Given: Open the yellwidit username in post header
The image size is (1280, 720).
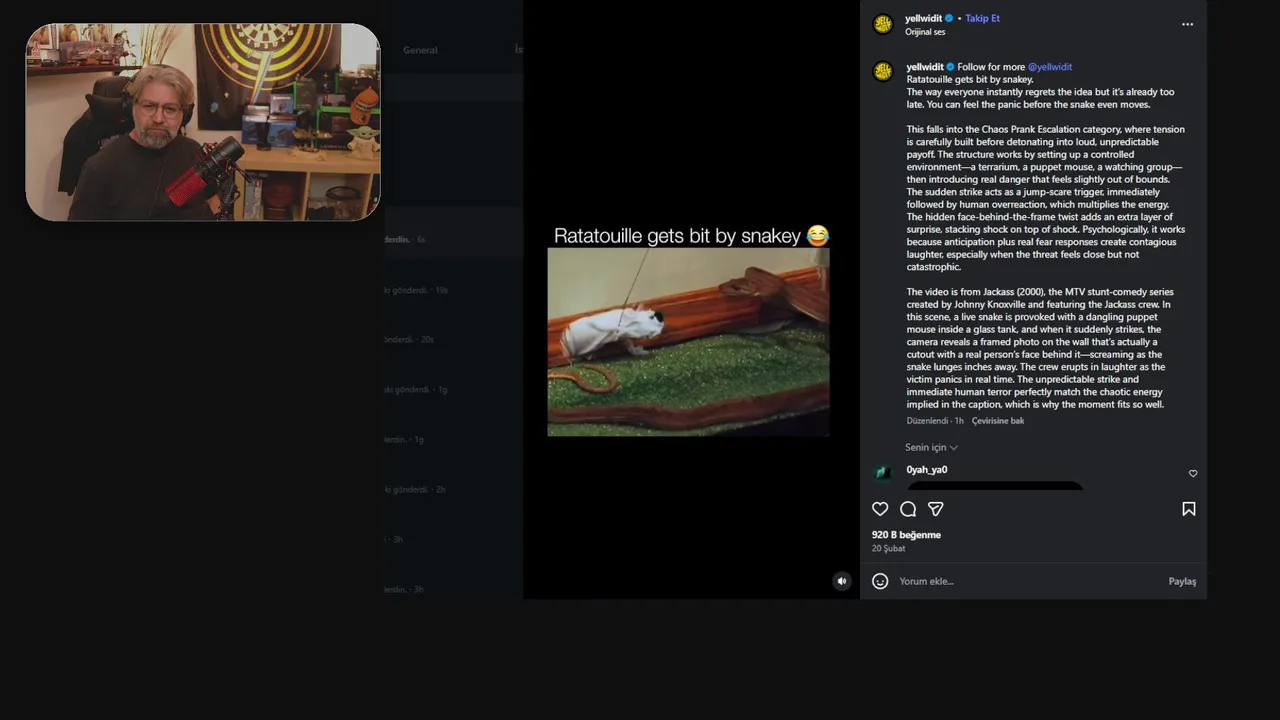Looking at the screenshot, I should coord(923,18).
